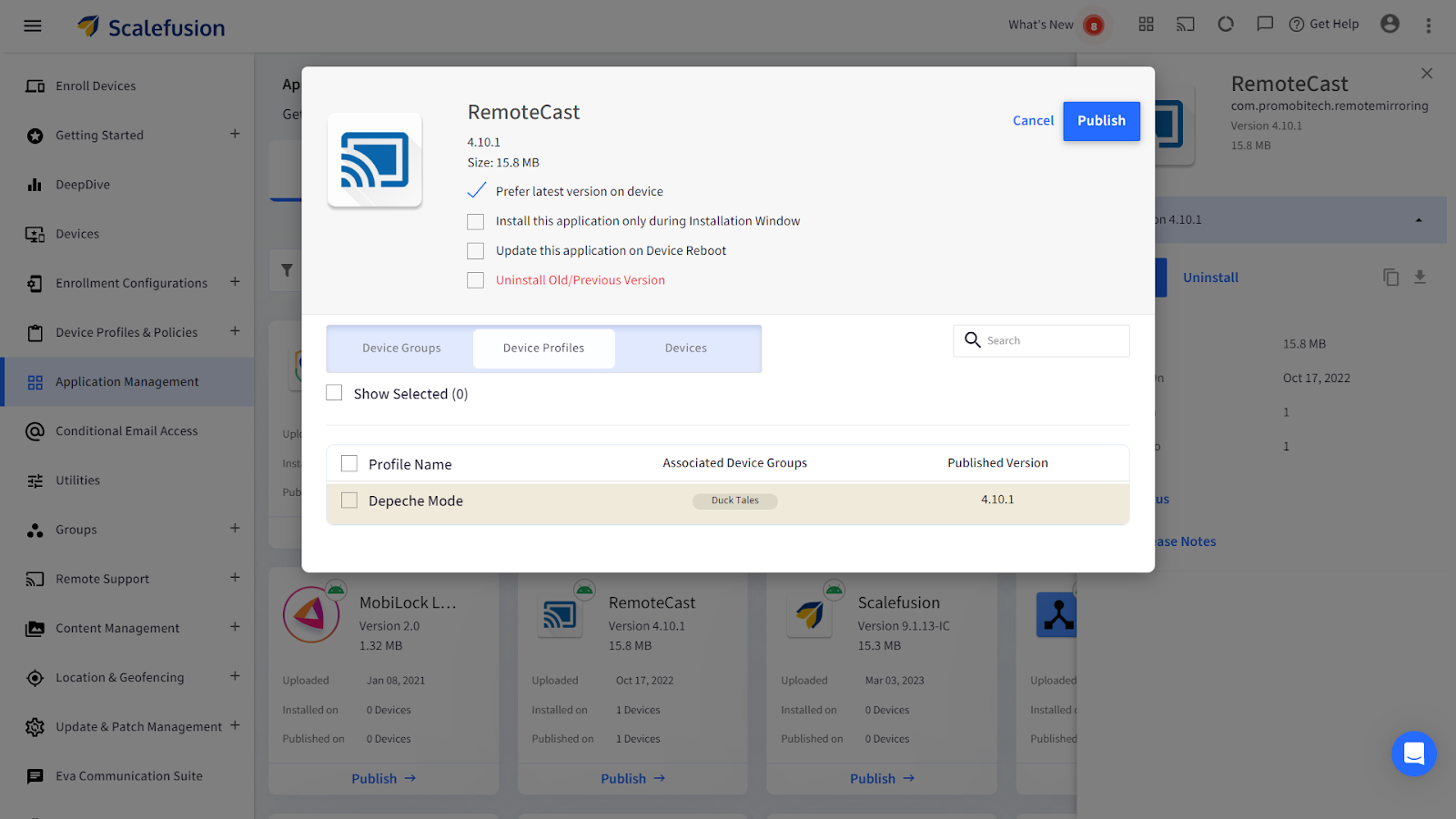Check Uninstall Old/Previous Version

[x=474, y=279]
